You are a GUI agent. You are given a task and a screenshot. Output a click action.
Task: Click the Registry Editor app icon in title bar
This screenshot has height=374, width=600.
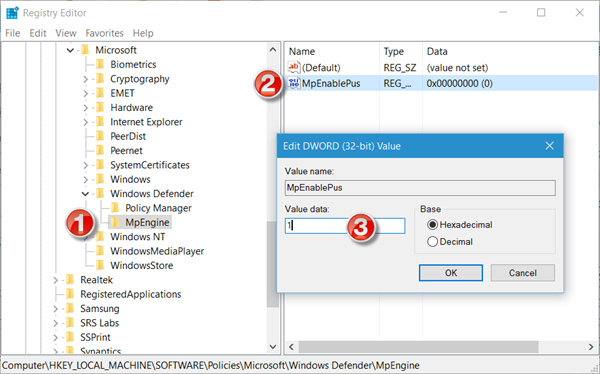(12, 13)
